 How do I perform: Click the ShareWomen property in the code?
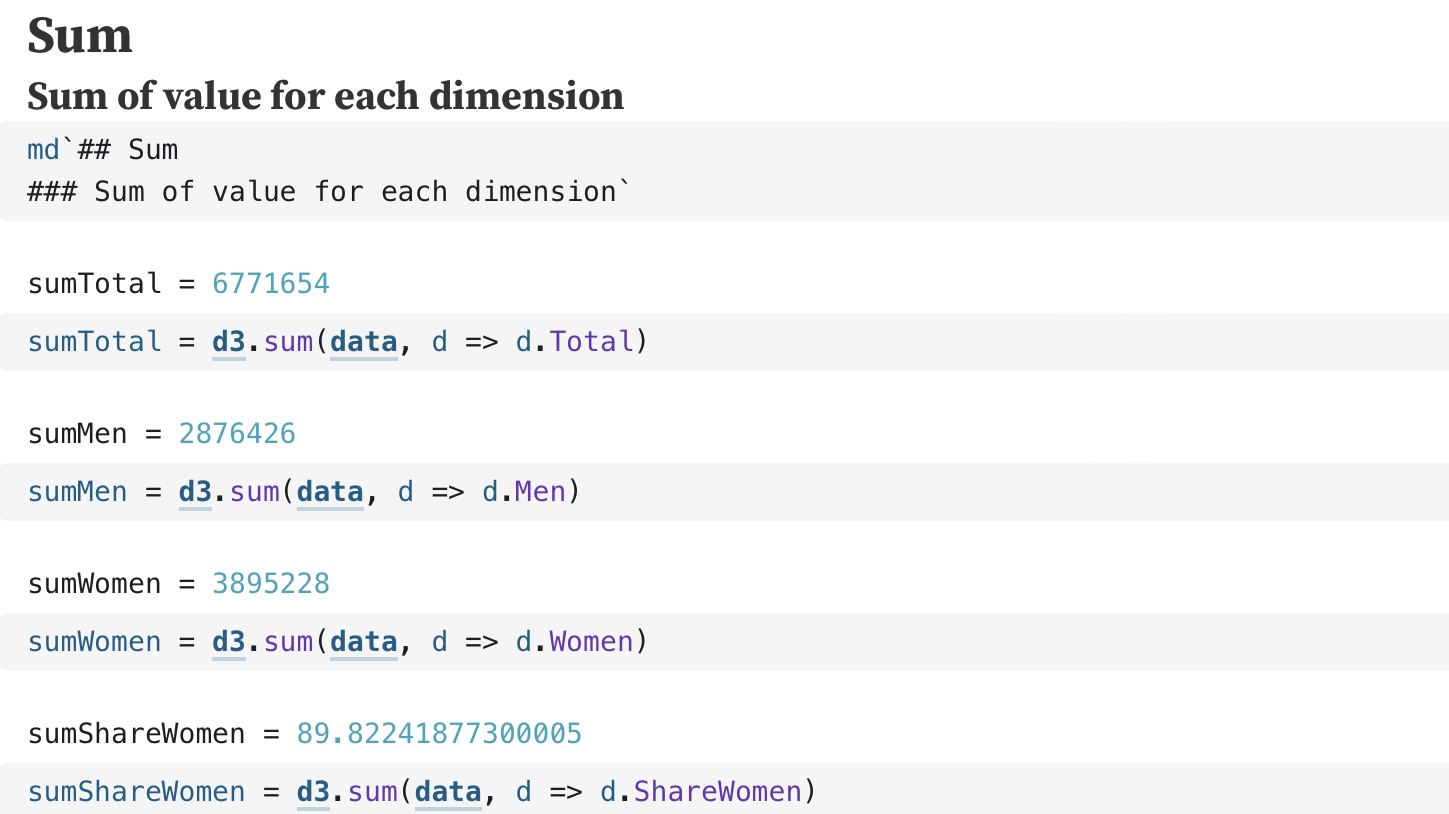click(718, 792)
